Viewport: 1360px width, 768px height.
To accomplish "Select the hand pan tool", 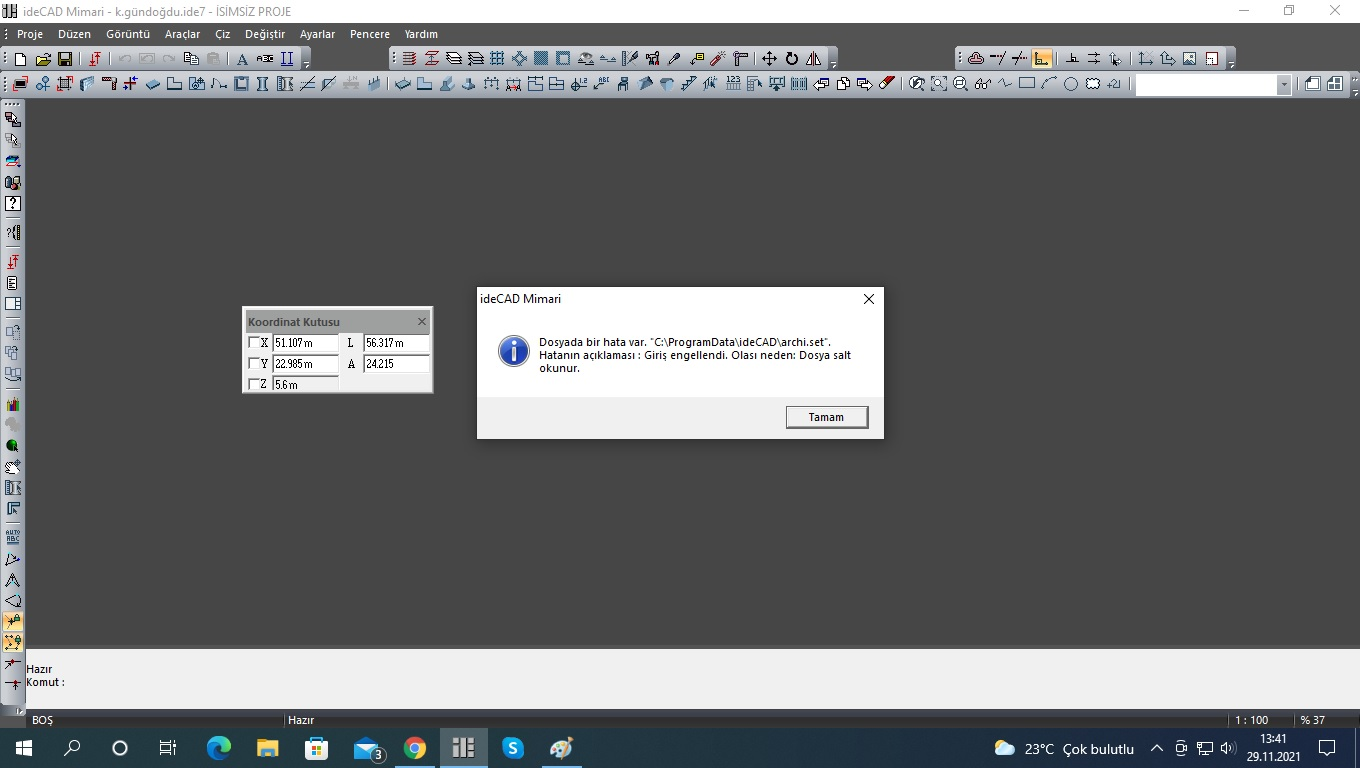I will pyautogui.click(x=12, y=467).
